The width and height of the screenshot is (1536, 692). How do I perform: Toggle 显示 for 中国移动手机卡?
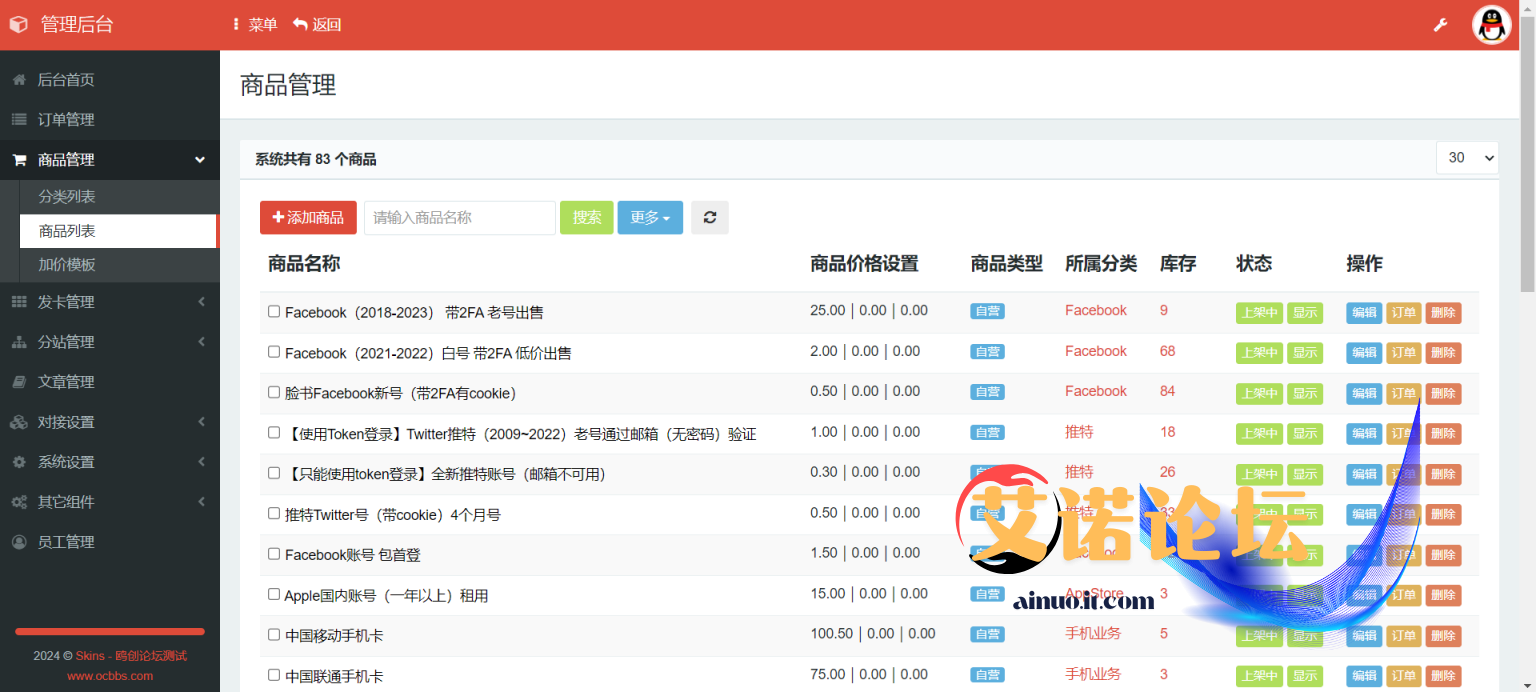tap(1304, 636)
